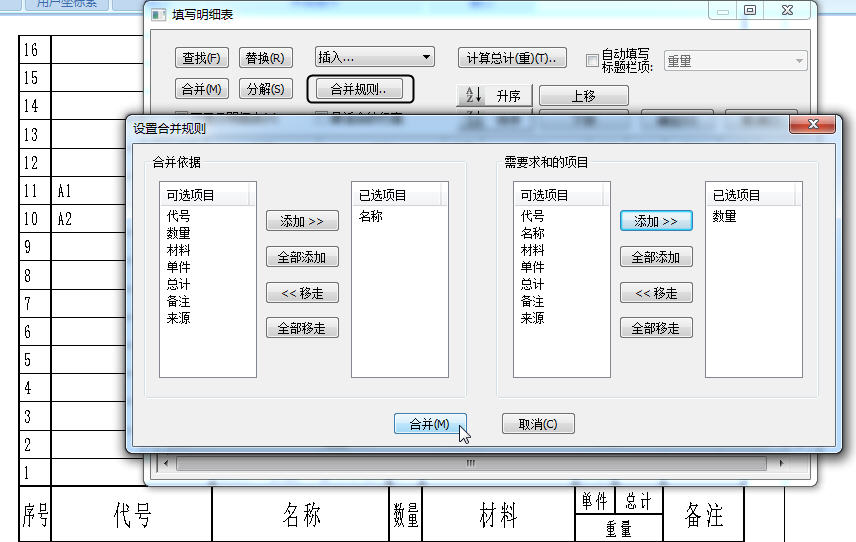
Task: Click 全部添加 in 合并依据 group
Action: coord(302,257)
